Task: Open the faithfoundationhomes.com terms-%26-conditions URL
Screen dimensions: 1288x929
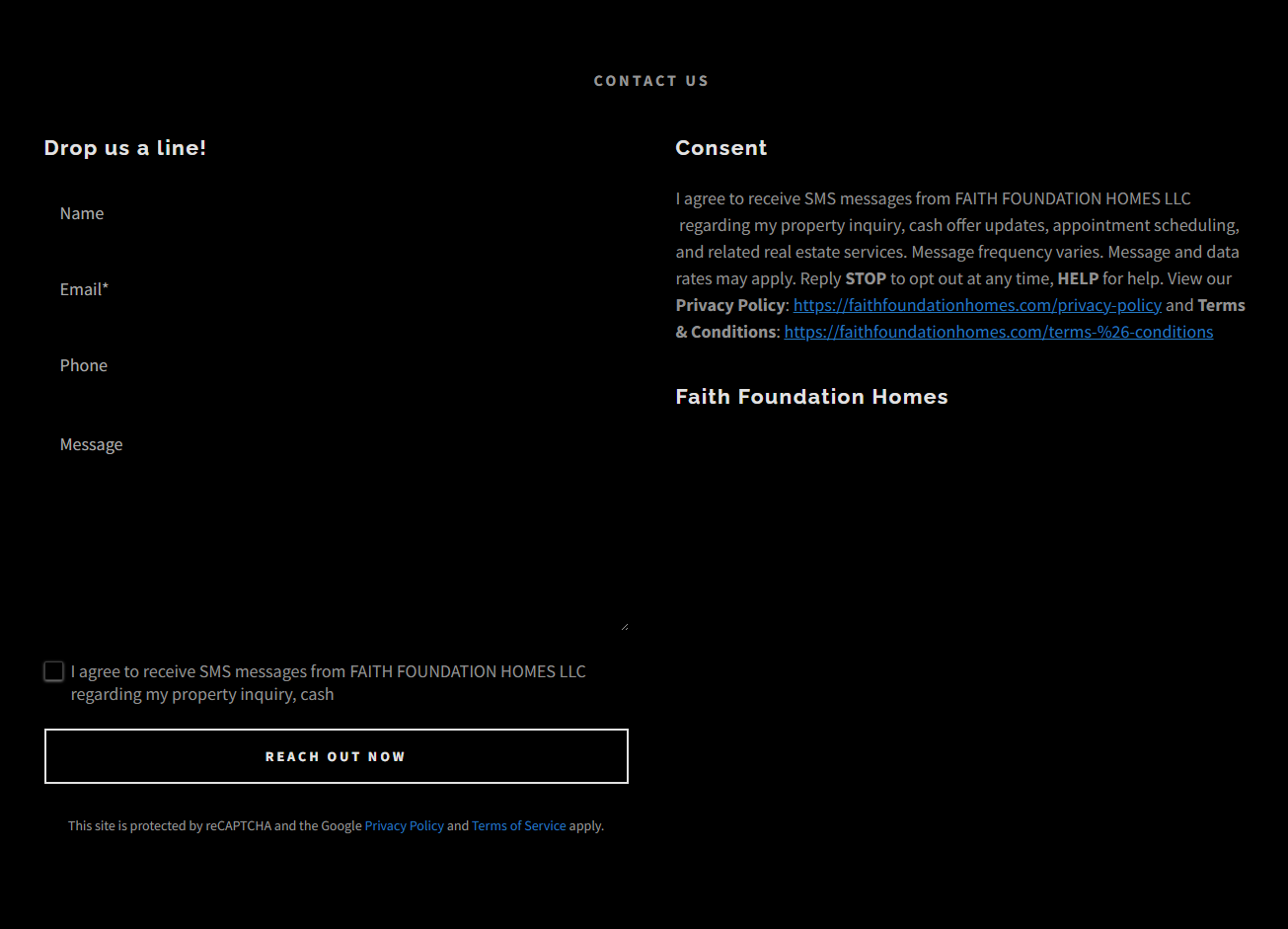Action: tap(999, 332)
